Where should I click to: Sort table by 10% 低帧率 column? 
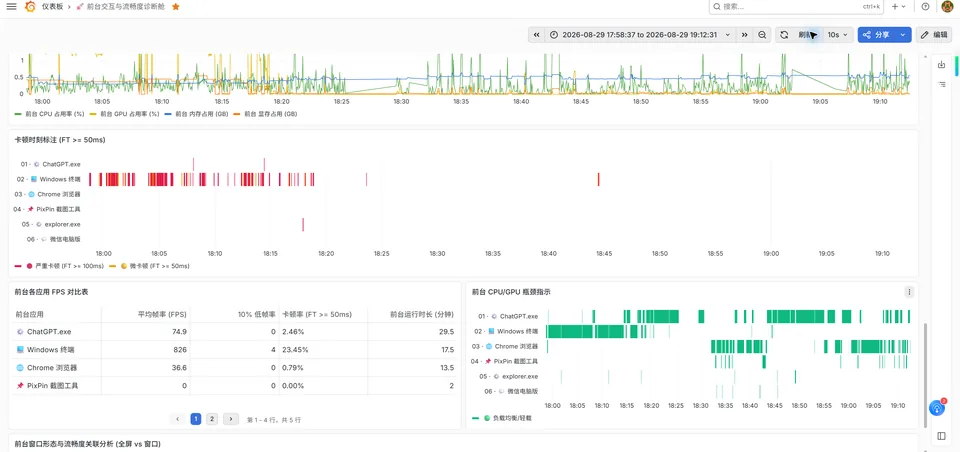pos(257,314)
